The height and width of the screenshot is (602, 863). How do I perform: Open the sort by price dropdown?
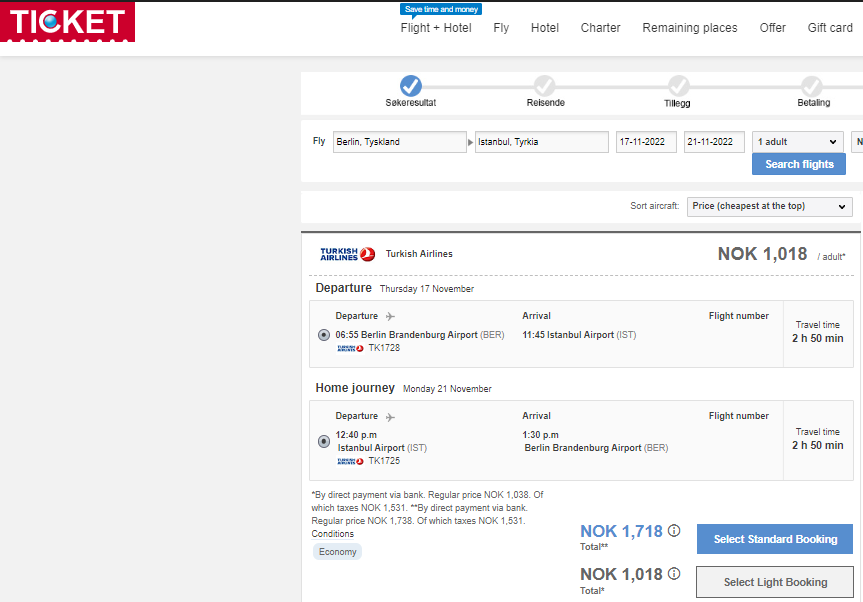[769, 206]
